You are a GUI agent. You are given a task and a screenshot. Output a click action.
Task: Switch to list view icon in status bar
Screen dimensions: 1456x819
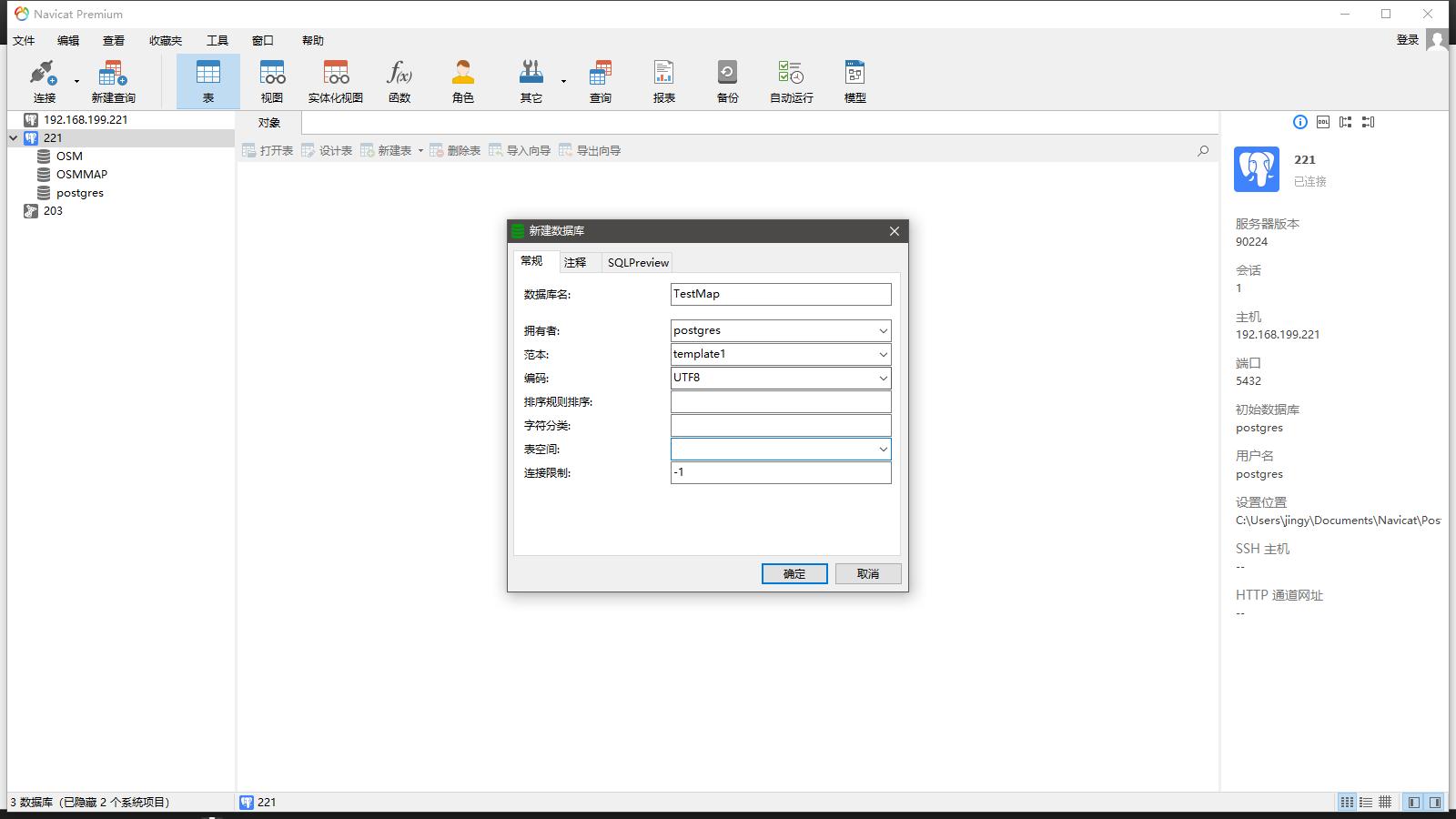point(1347,802)
